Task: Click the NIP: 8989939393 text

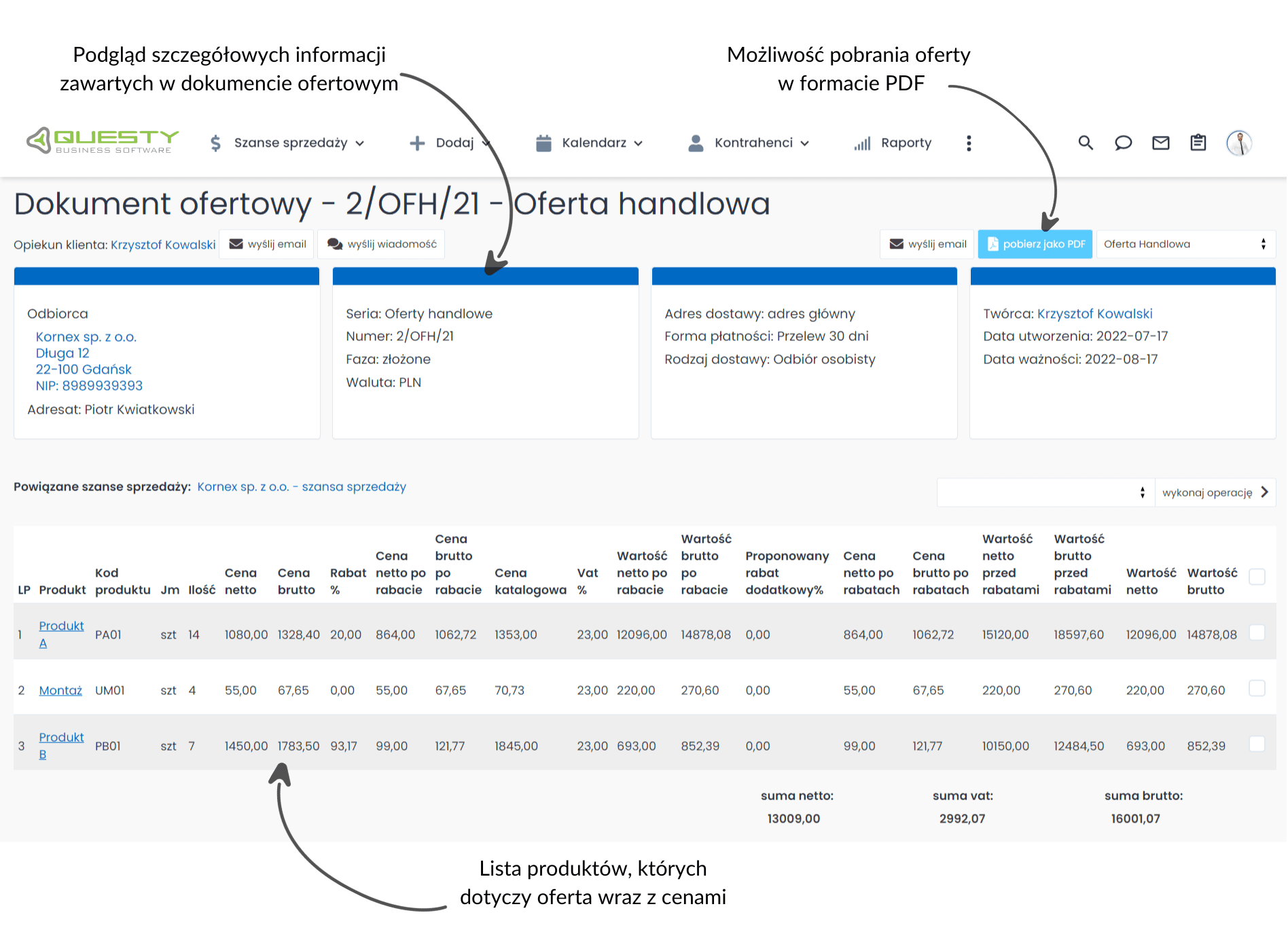Action: pos(89,386)
